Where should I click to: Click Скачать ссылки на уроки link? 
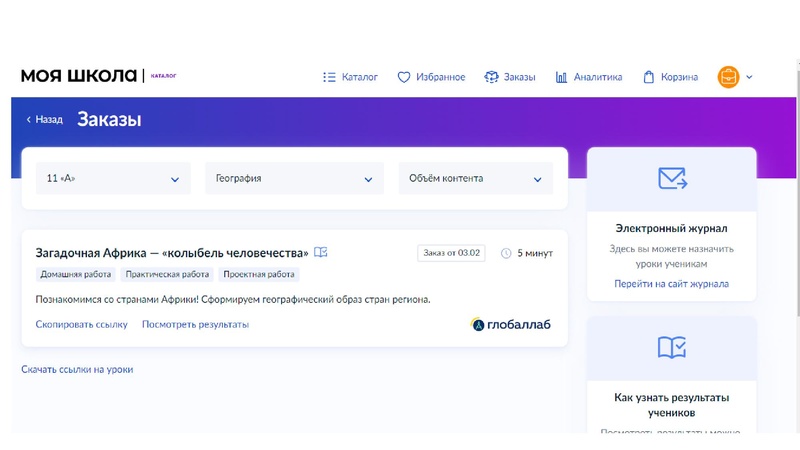pos(77,370)
